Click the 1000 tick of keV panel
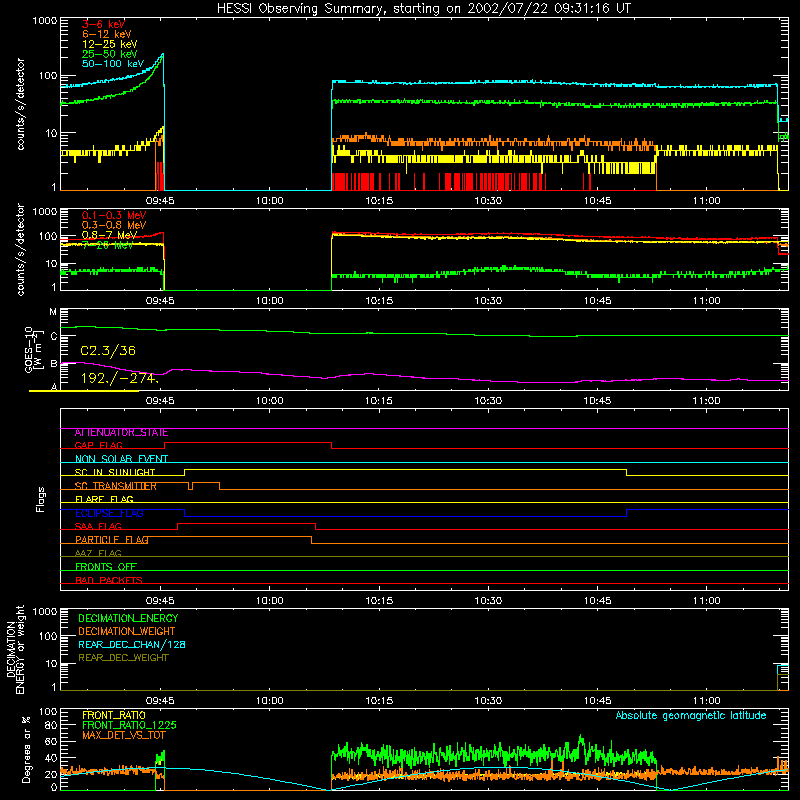800x800 pixels. (x=45, y=21)
